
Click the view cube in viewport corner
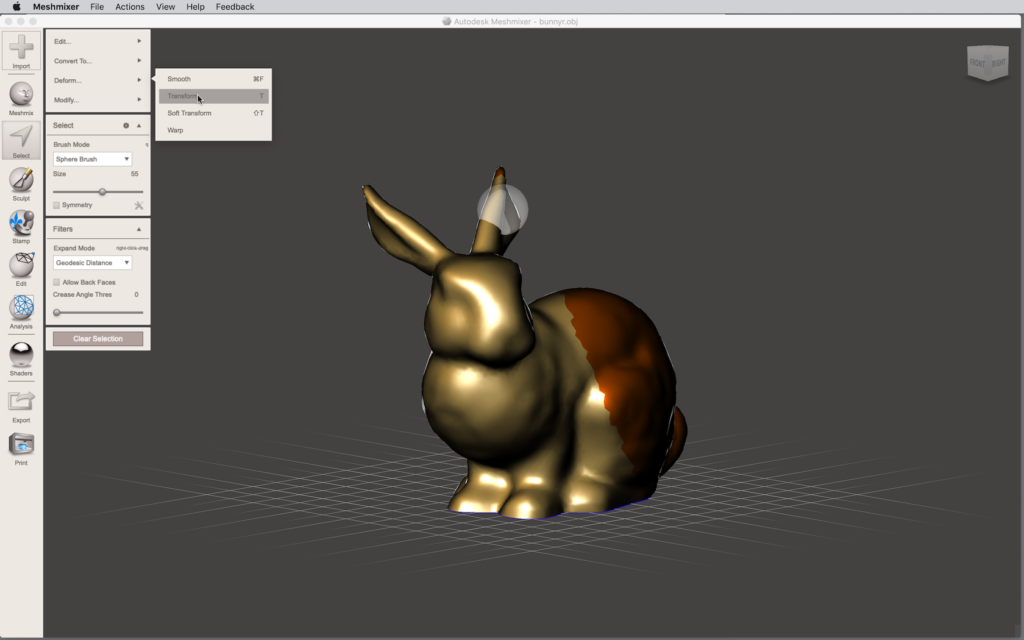[x=987, y=63]
